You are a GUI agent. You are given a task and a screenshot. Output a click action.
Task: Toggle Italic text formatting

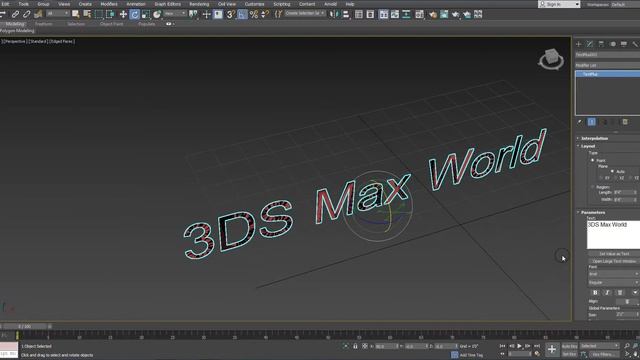click(x=607, y=293)
